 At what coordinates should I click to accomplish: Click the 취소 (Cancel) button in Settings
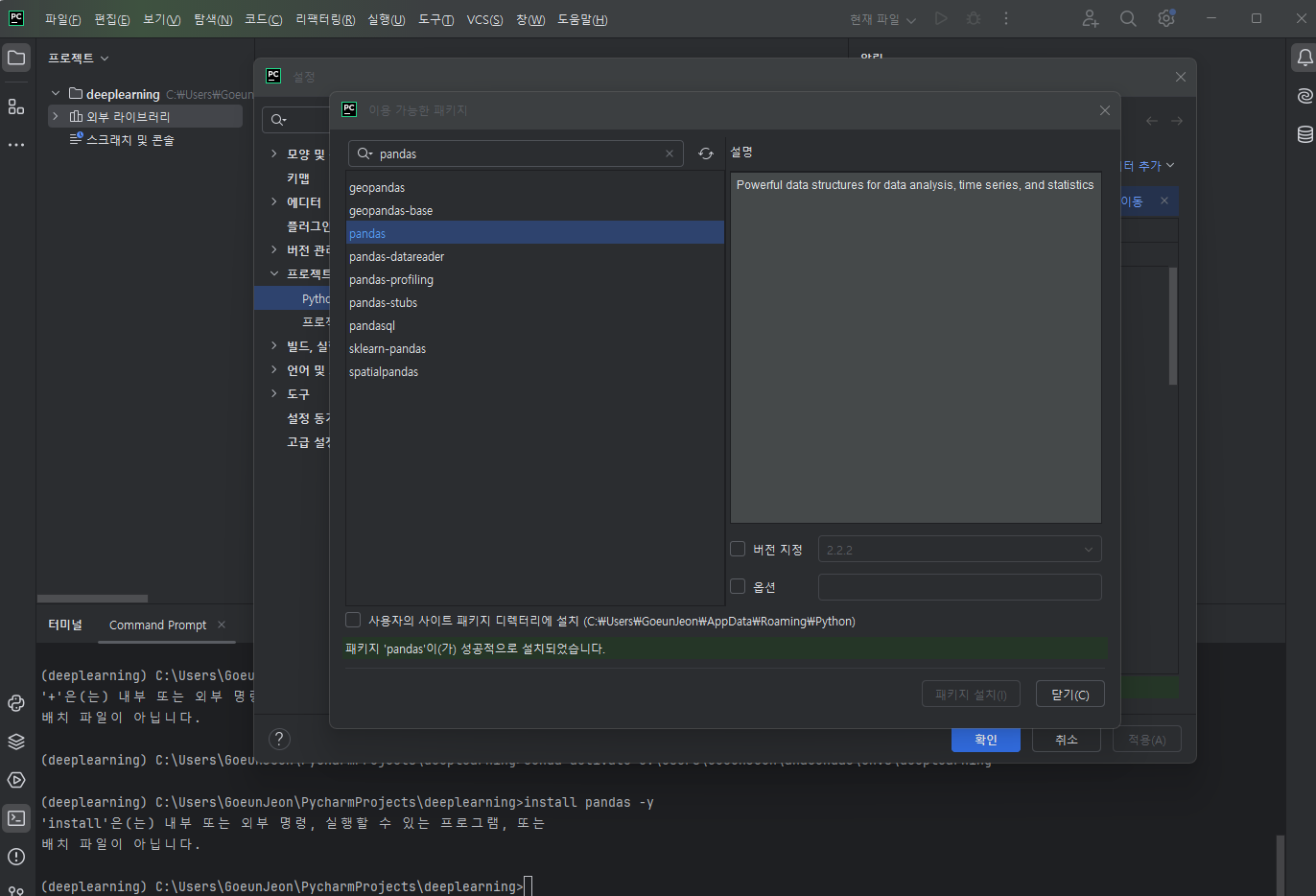pyautogui.click(x=1067, y=740)
